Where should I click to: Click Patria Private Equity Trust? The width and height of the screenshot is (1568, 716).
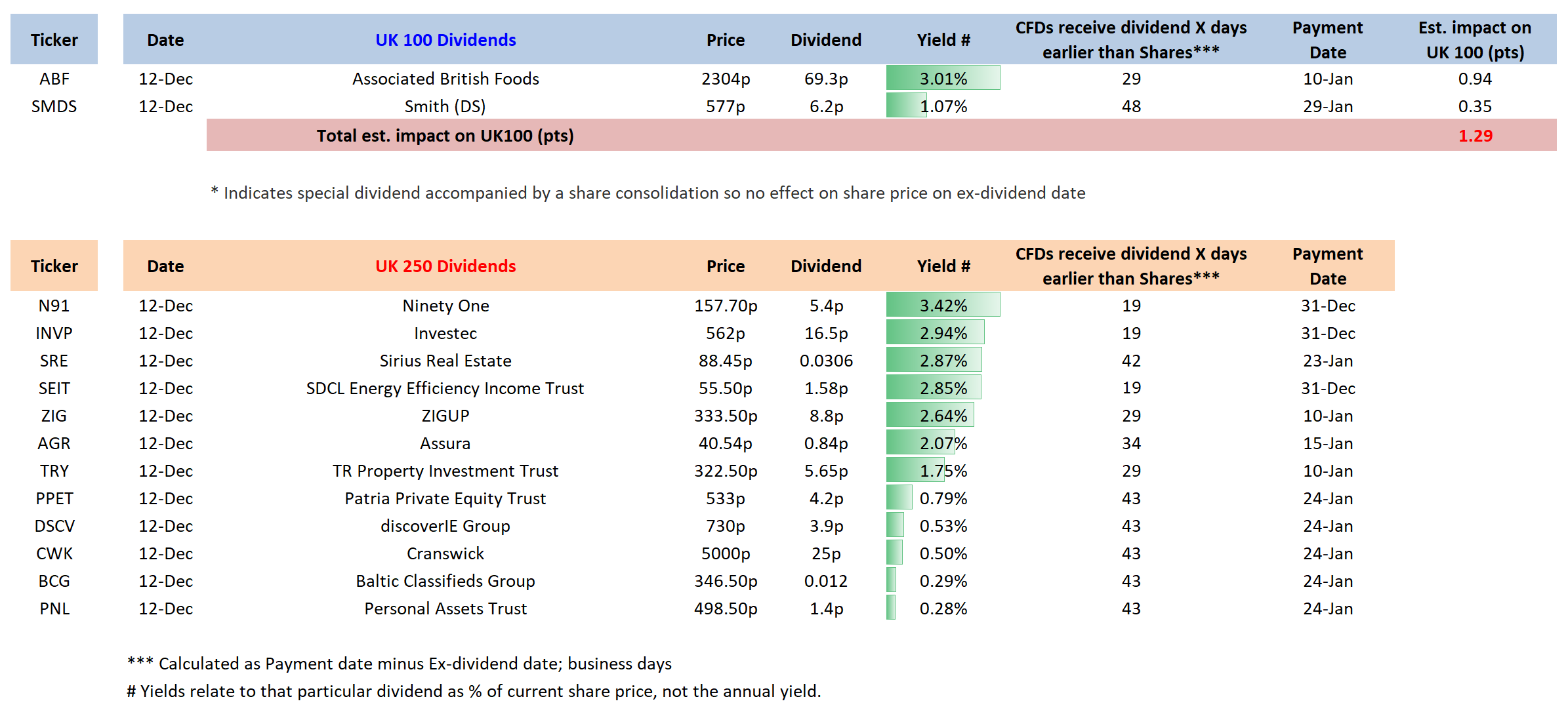(445, 498)
